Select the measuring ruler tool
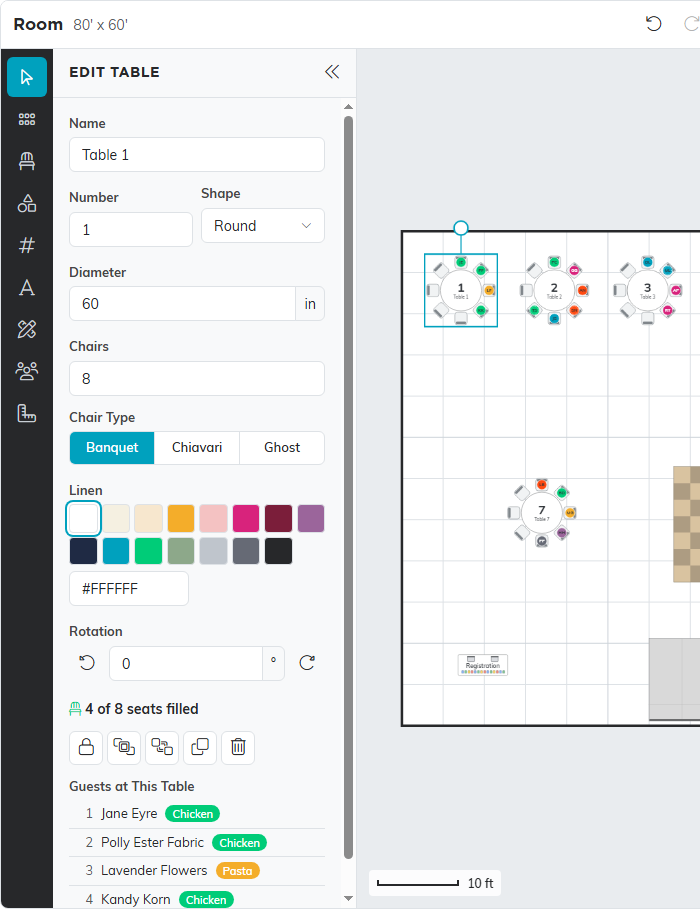The image size is (700, 910). click(x=27, y=413)
